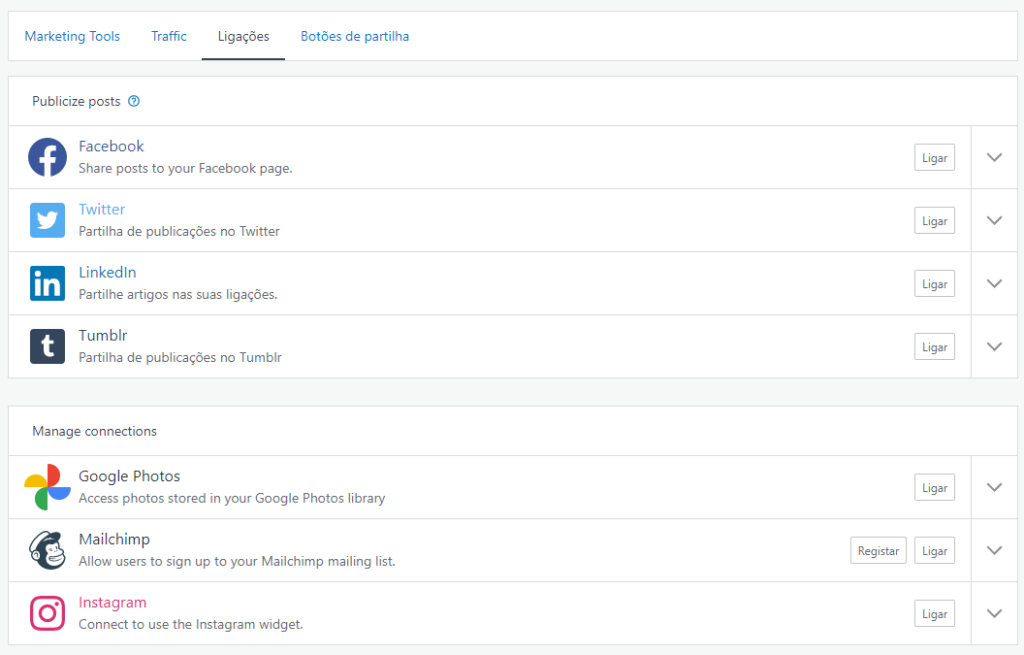This screenshot has height=655, width=1024.
Task: Click 'Access photos stored in your Google Photos library' text
Action: point(232,498)
